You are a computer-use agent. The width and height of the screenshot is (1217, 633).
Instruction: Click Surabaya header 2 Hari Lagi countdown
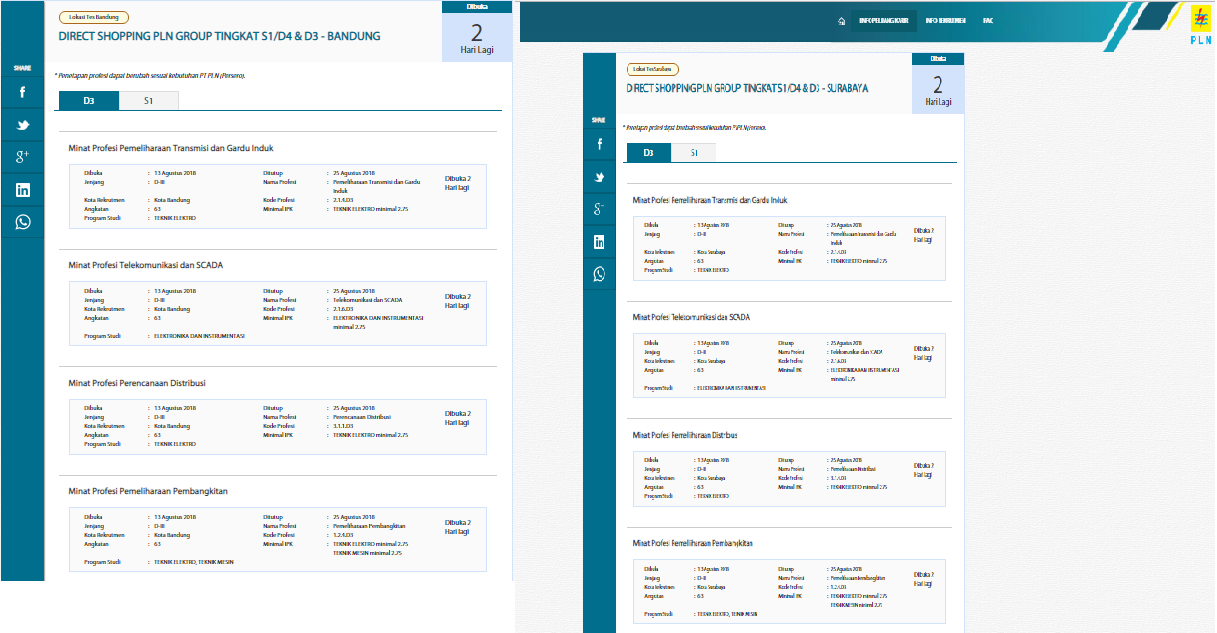[938, 89]
